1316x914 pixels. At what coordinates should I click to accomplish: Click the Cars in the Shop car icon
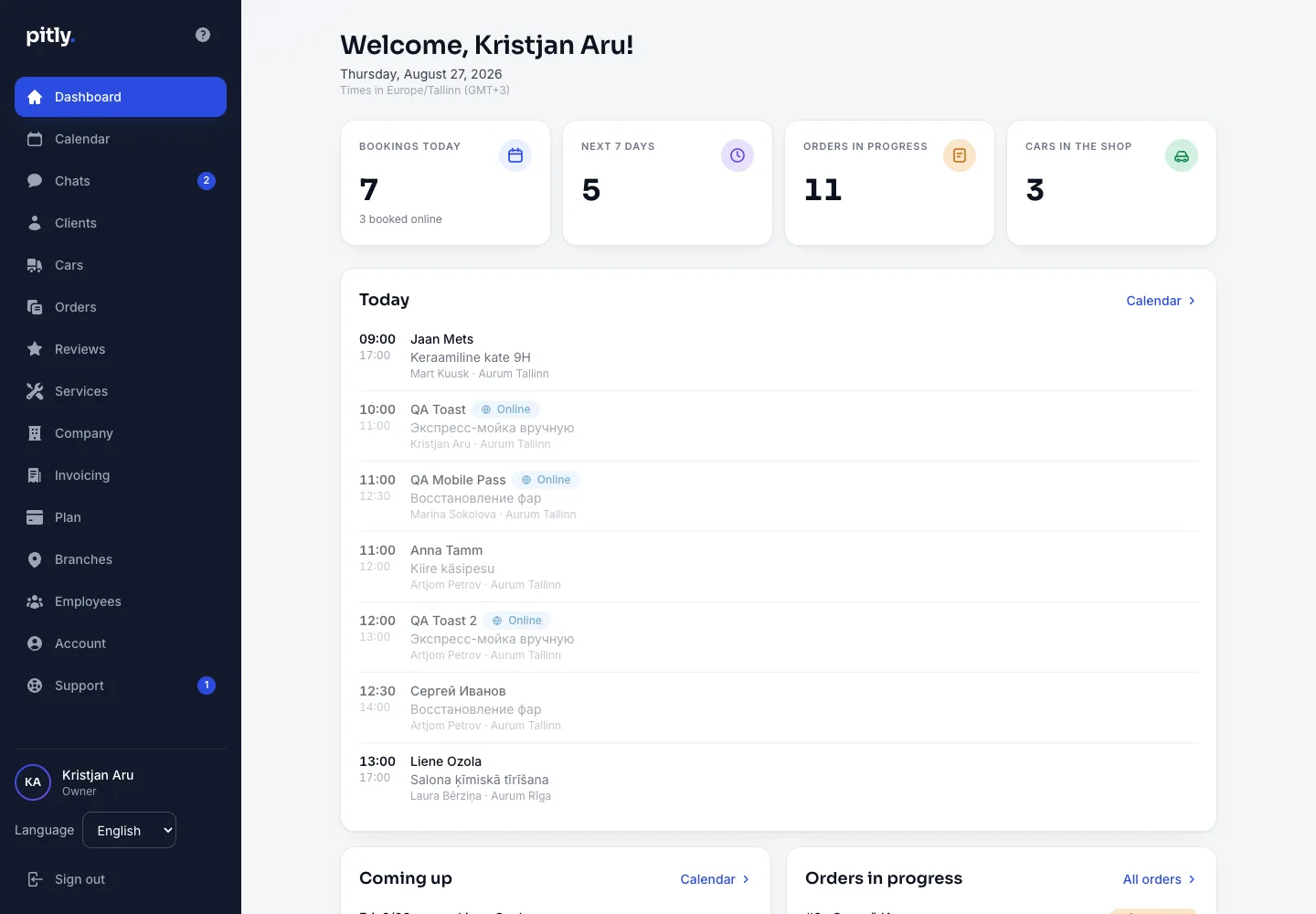(x=1182, y=155)
